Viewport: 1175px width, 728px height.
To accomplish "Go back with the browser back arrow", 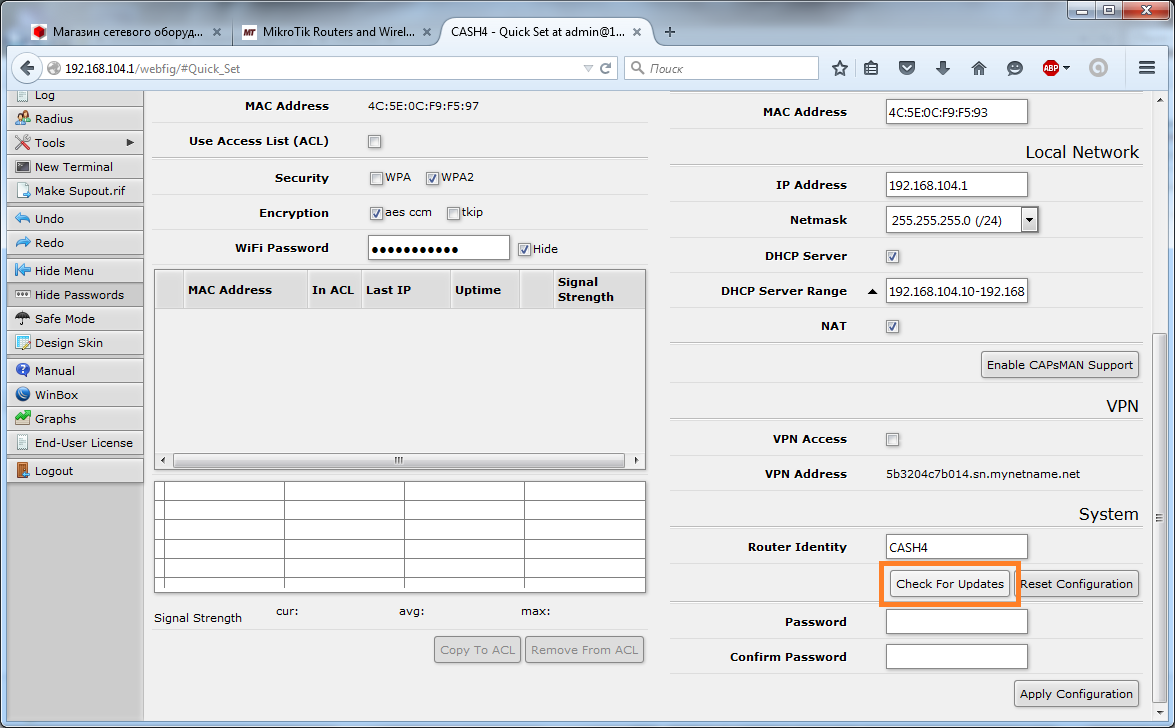I will 25,69.
